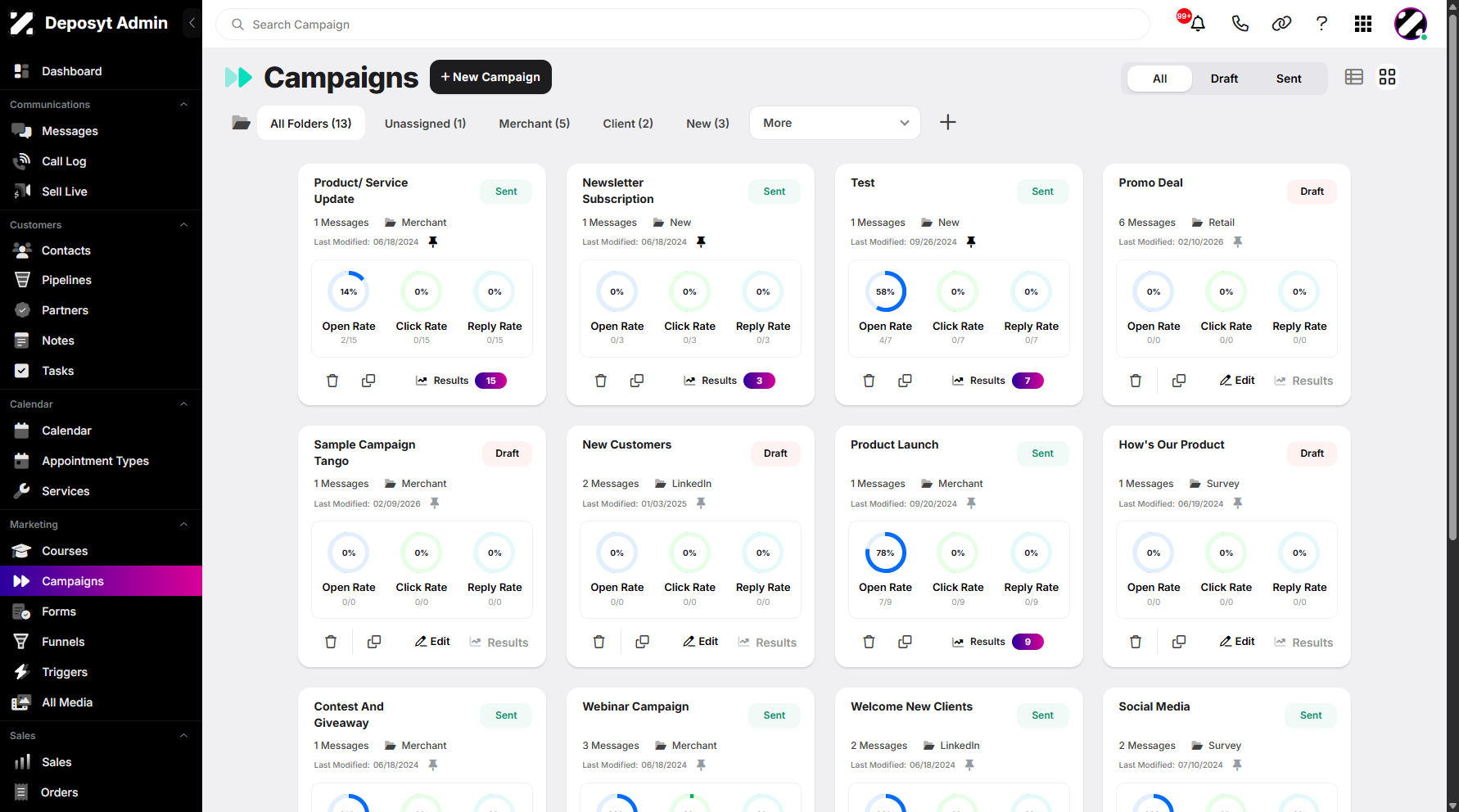Viewport: 1459px width, 812px height.
Task: Collapse the Sales sidebar section
Action: [x=183, y=736]
